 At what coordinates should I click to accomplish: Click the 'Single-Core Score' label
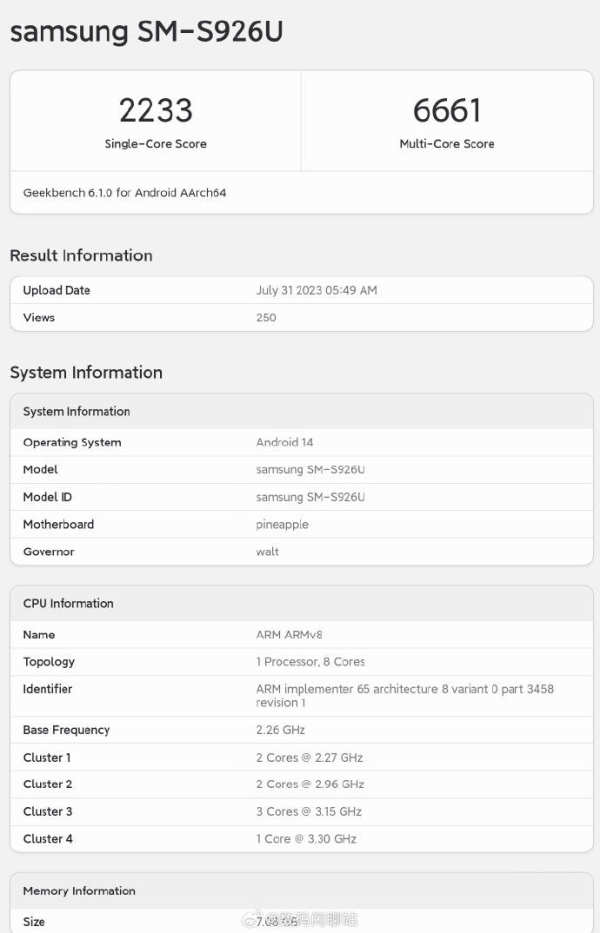point(155,144)
